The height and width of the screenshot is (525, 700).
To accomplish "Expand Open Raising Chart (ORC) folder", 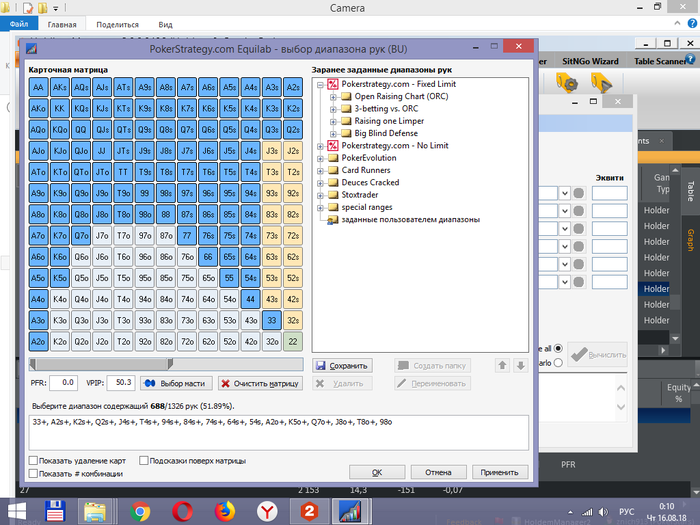I will pyautogui.click(x=333, y=97).
